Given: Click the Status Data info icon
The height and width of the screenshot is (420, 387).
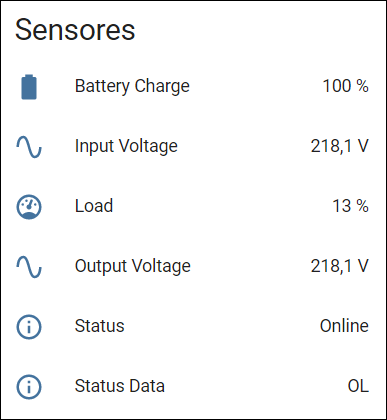Looking at the screenshot, I should click(29, 387).
